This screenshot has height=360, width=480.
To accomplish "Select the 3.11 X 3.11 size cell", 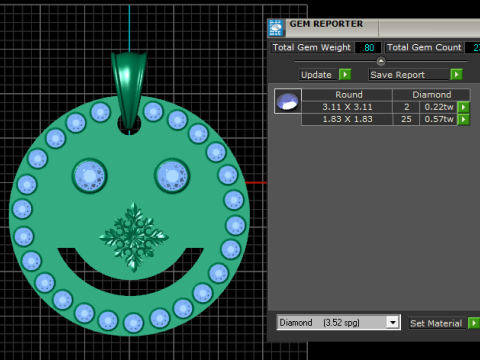I will [347, 107].
